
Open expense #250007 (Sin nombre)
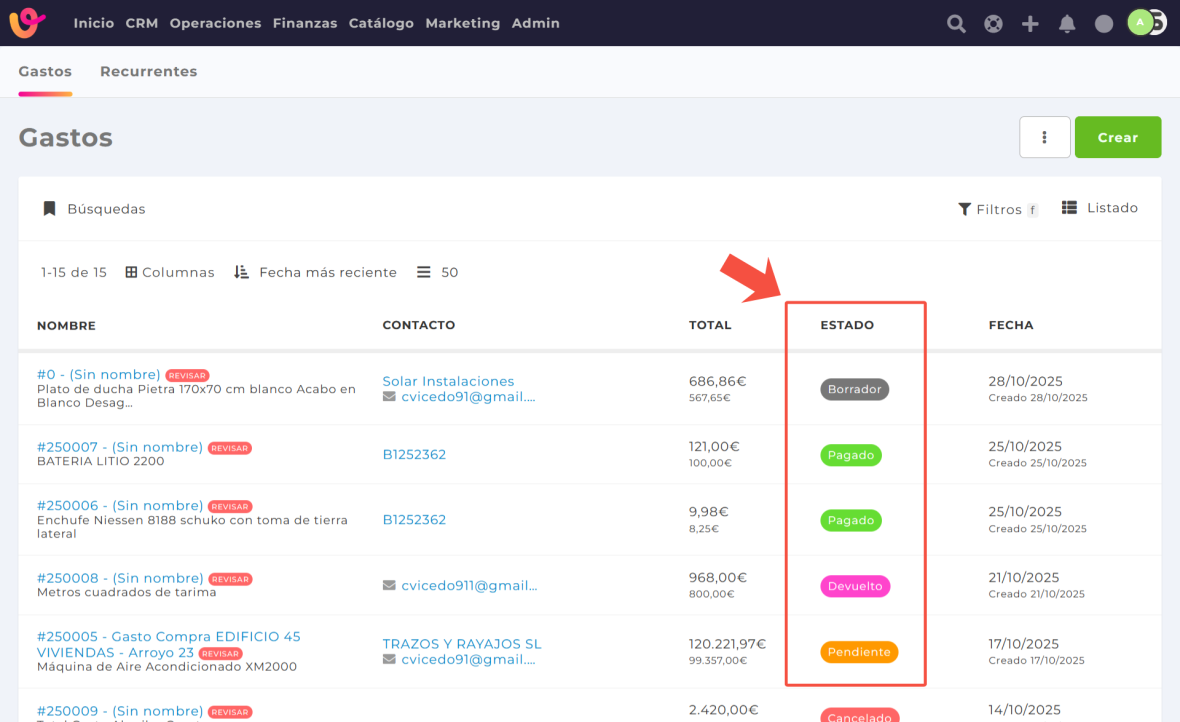tap(119, 447)
